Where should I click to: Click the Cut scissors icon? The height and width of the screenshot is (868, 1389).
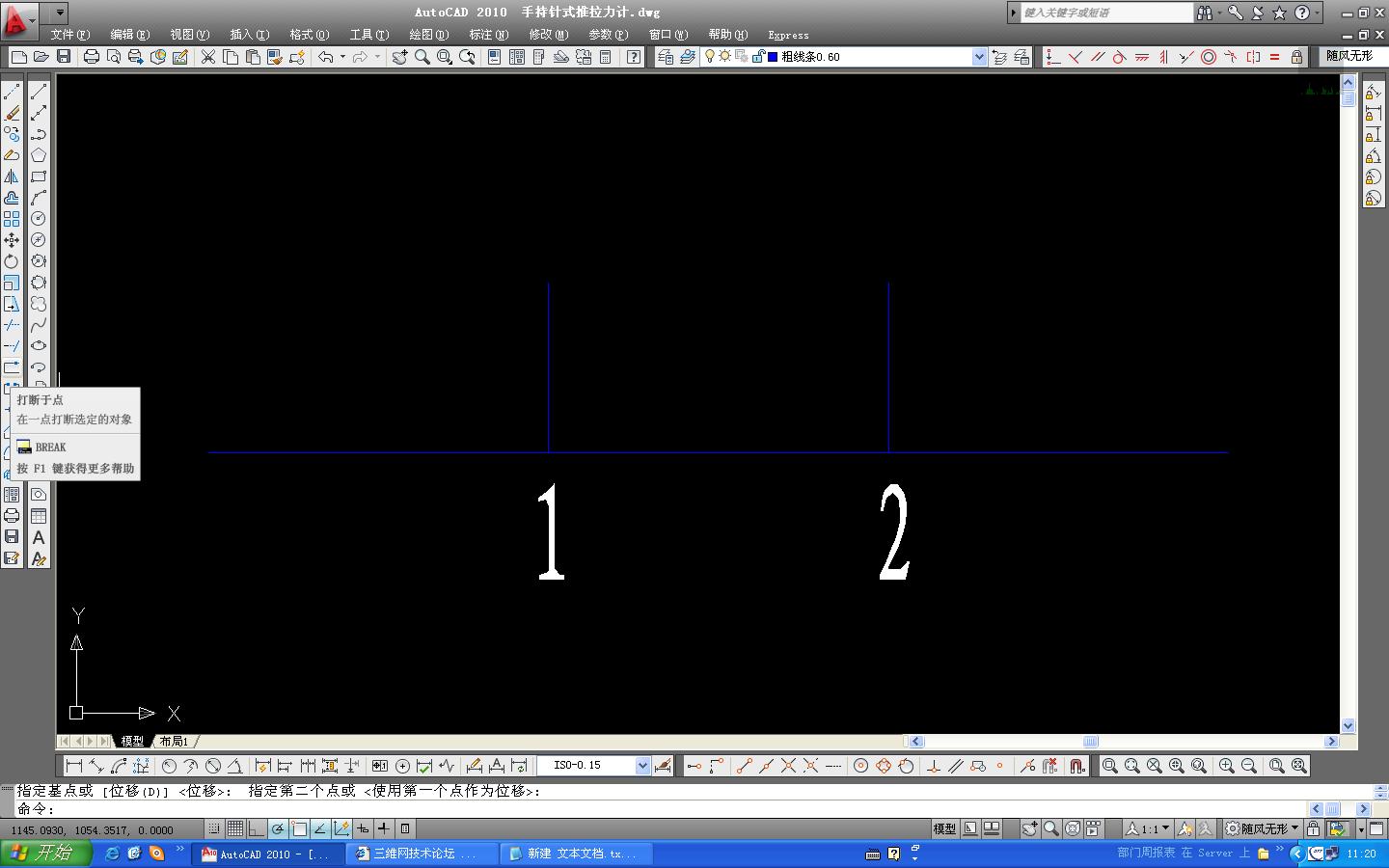pyautogui.click(x=207, y=57)
